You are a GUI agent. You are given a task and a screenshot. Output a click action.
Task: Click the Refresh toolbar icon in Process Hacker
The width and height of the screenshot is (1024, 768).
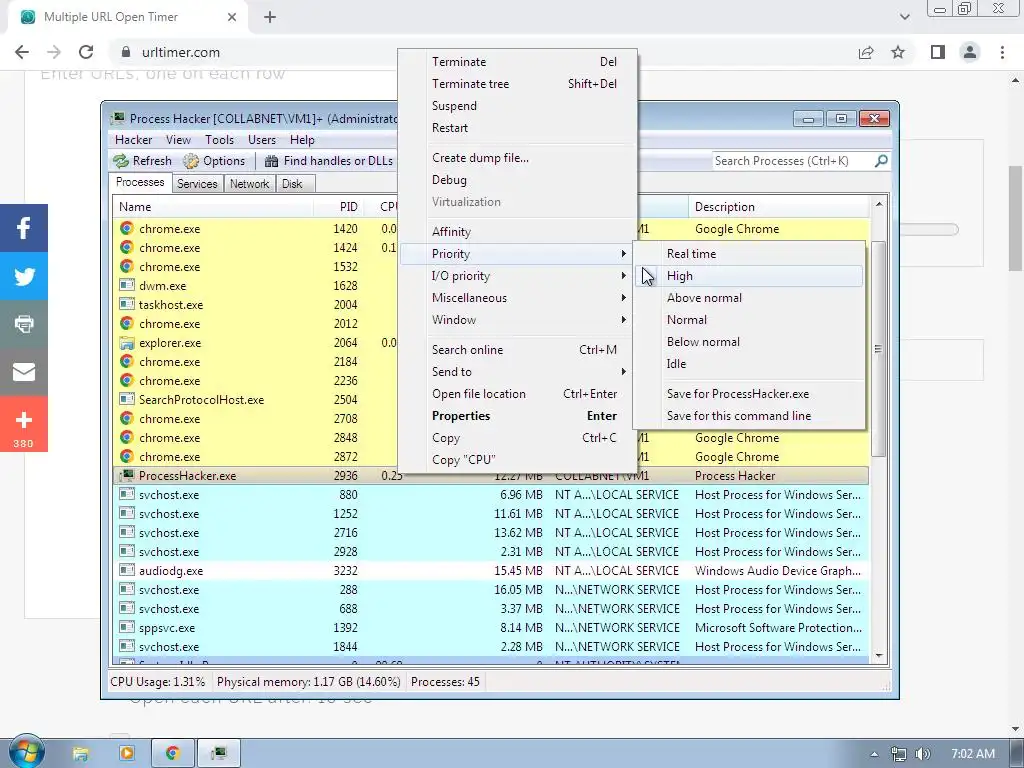click(x=121, y=161)
